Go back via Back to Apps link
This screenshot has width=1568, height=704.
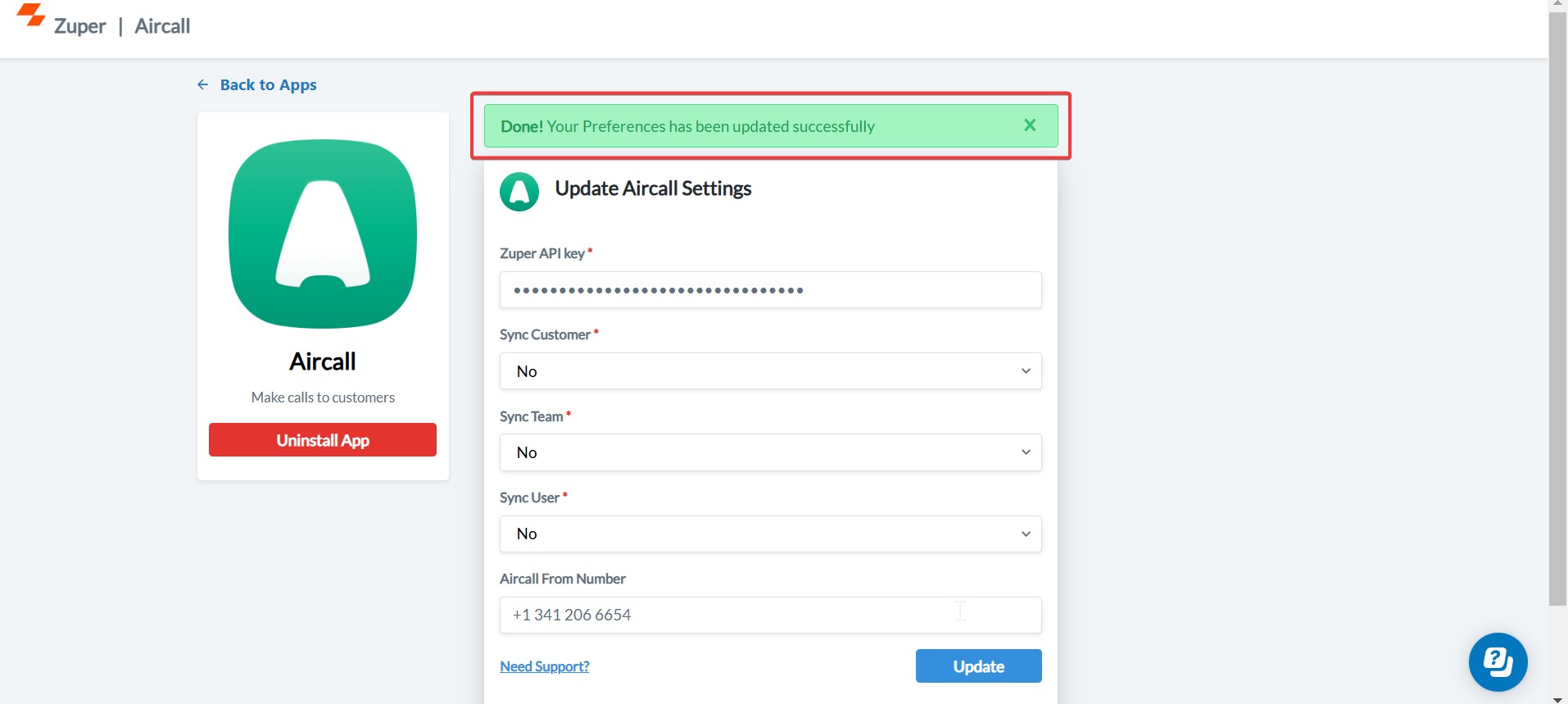[x=268, y=85]
